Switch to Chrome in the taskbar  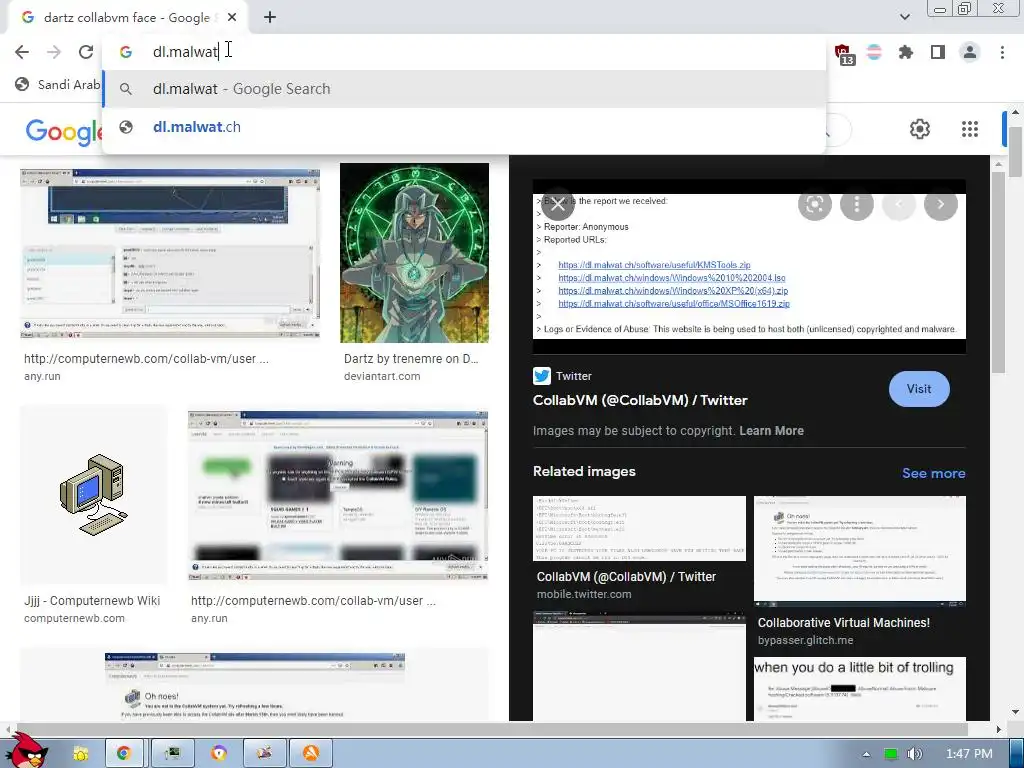123,753
